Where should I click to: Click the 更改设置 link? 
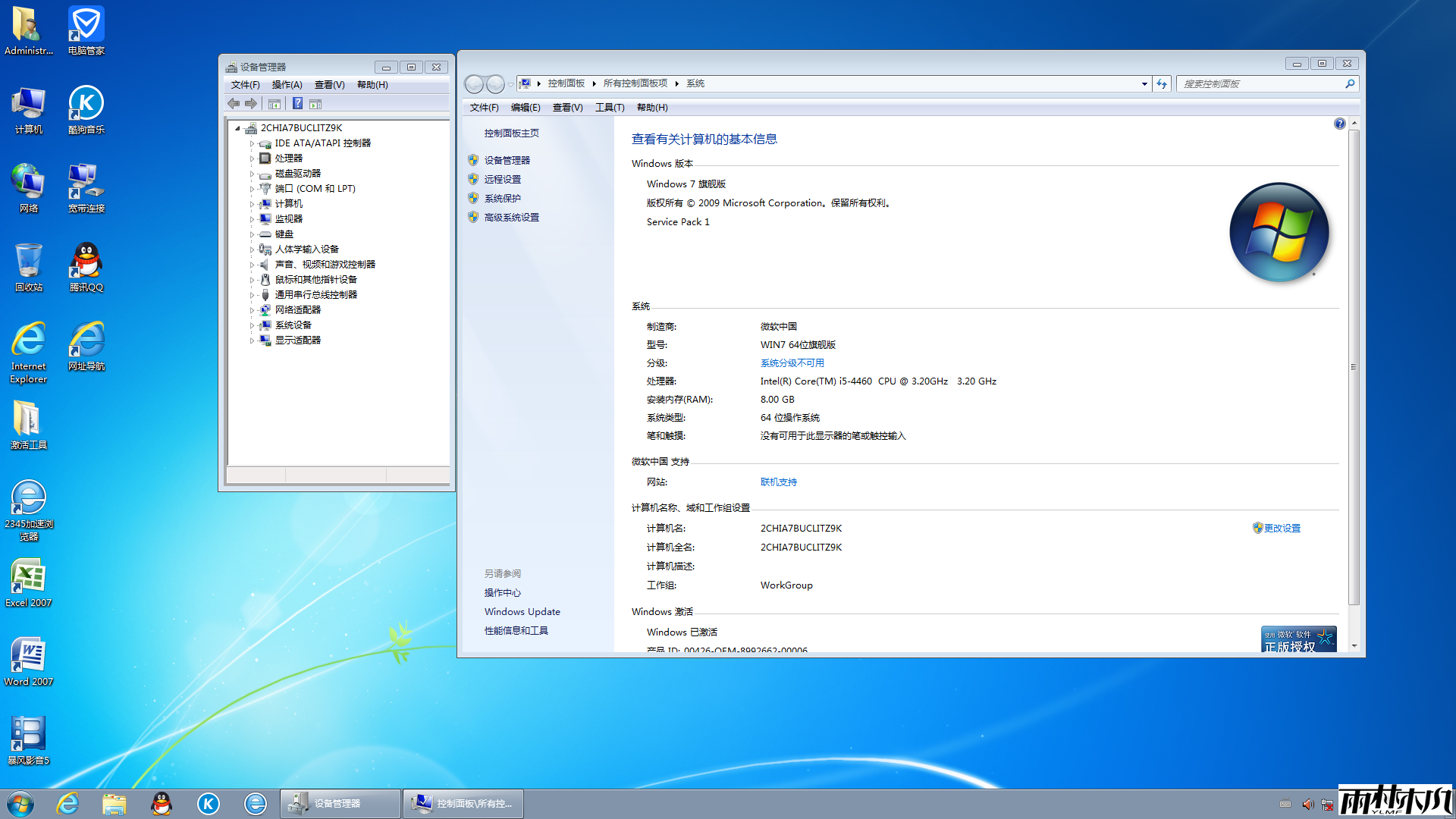coord(1281,529)
